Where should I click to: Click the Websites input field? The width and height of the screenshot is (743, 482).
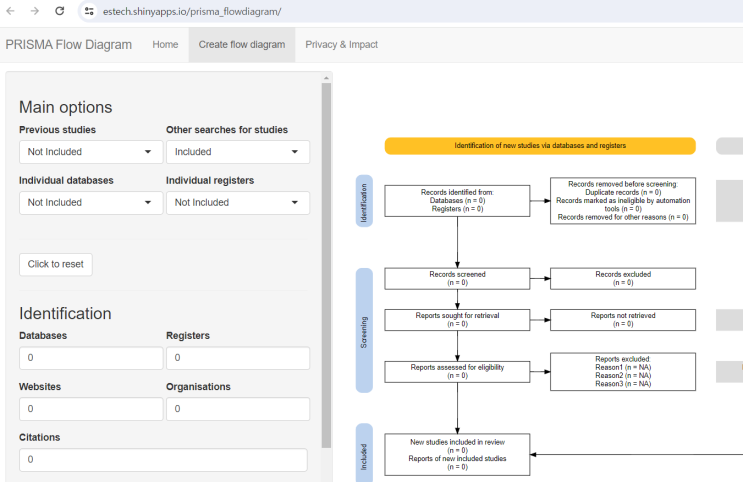(x=90, y=409)
